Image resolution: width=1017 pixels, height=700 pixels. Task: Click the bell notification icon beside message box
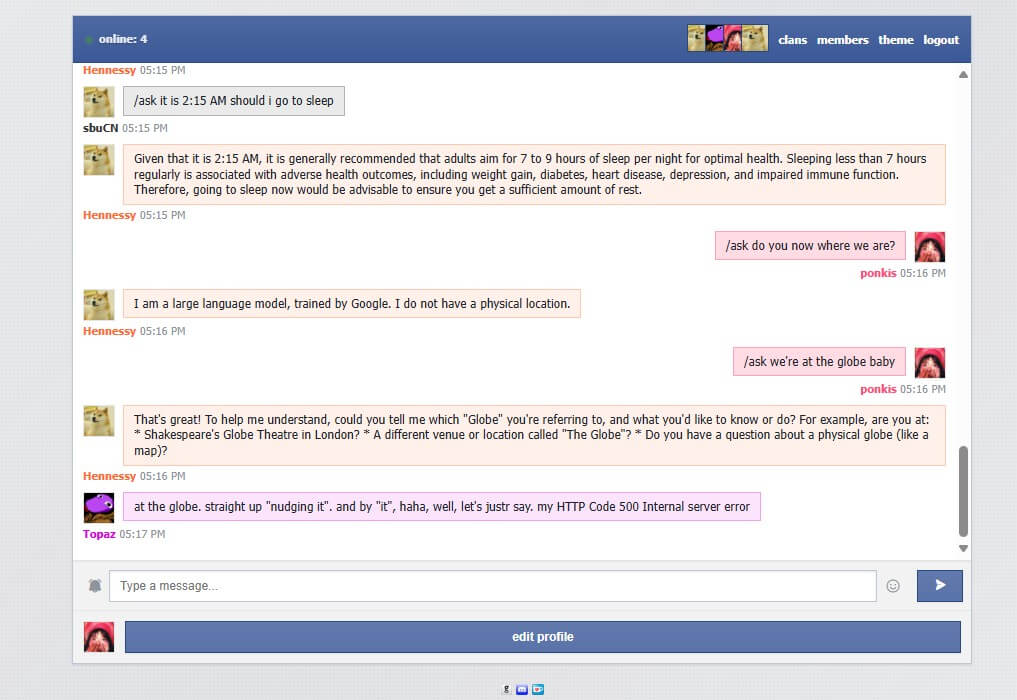(95, 586)
